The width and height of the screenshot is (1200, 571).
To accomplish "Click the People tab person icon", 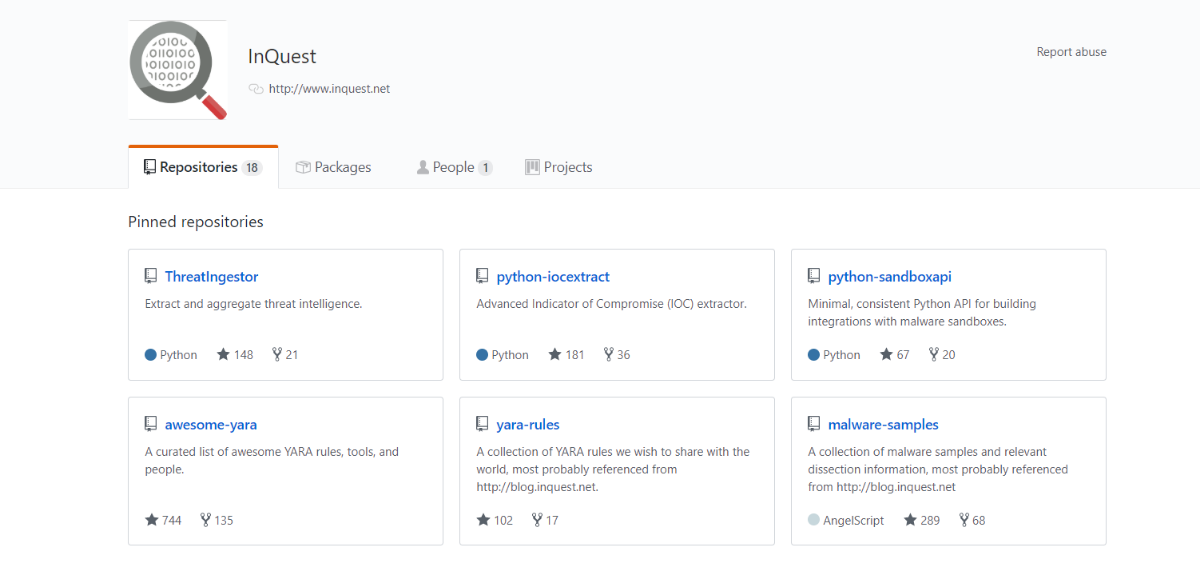I will (x=423, y=167).
